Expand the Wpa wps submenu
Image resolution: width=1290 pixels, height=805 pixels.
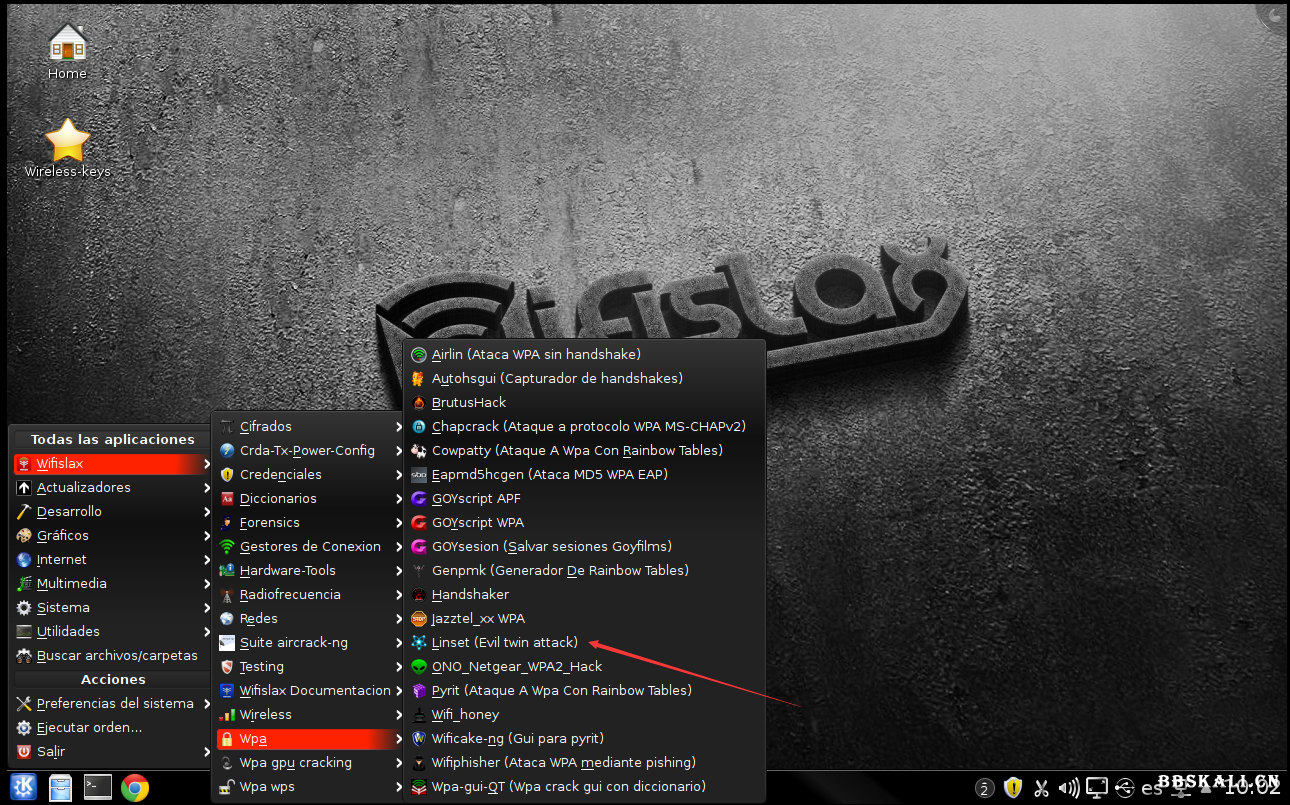tap(267, 786)
